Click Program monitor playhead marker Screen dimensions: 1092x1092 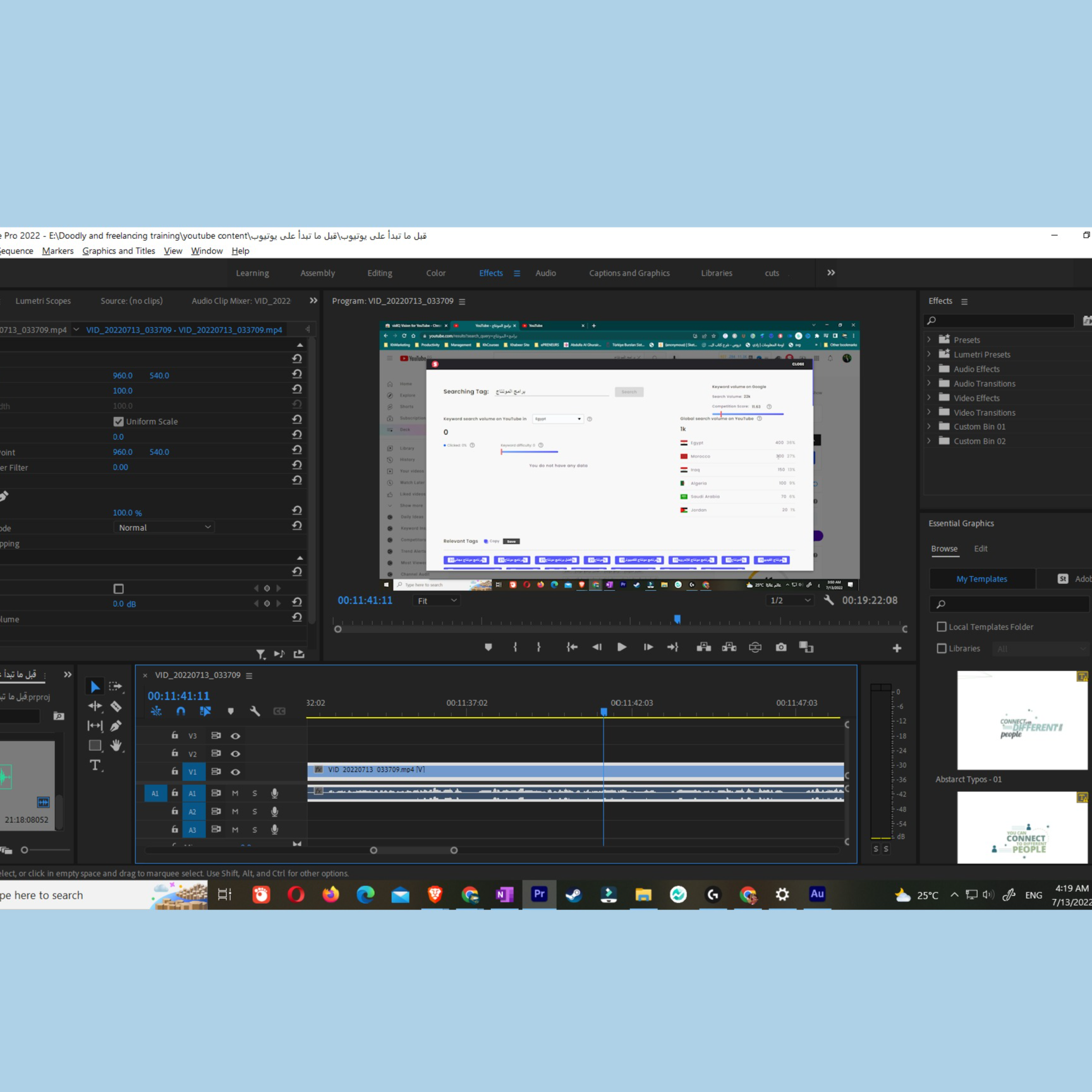pos(677,619)
